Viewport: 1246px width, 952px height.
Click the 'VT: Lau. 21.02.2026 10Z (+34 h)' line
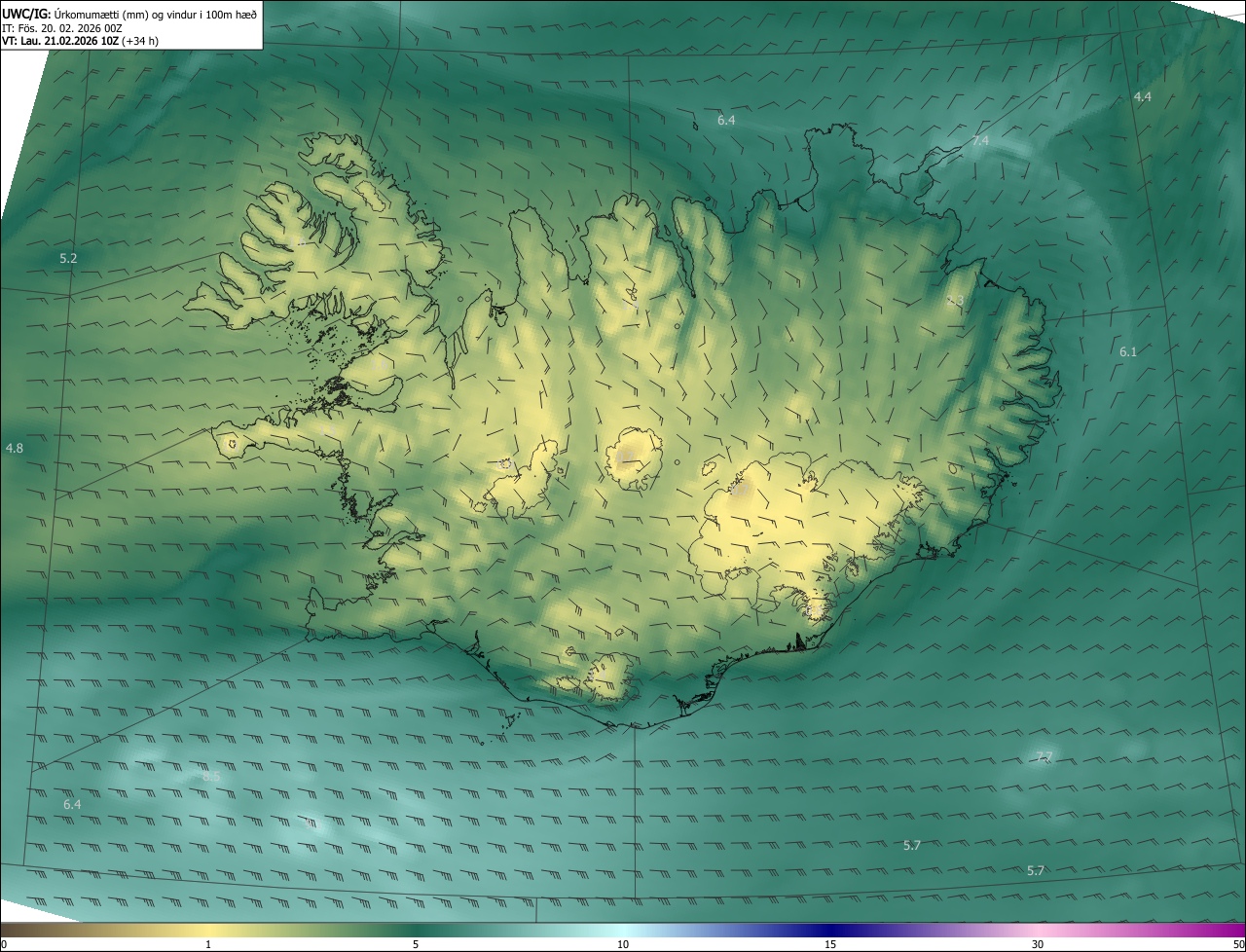pyautogui.click(x=80, y=41)
